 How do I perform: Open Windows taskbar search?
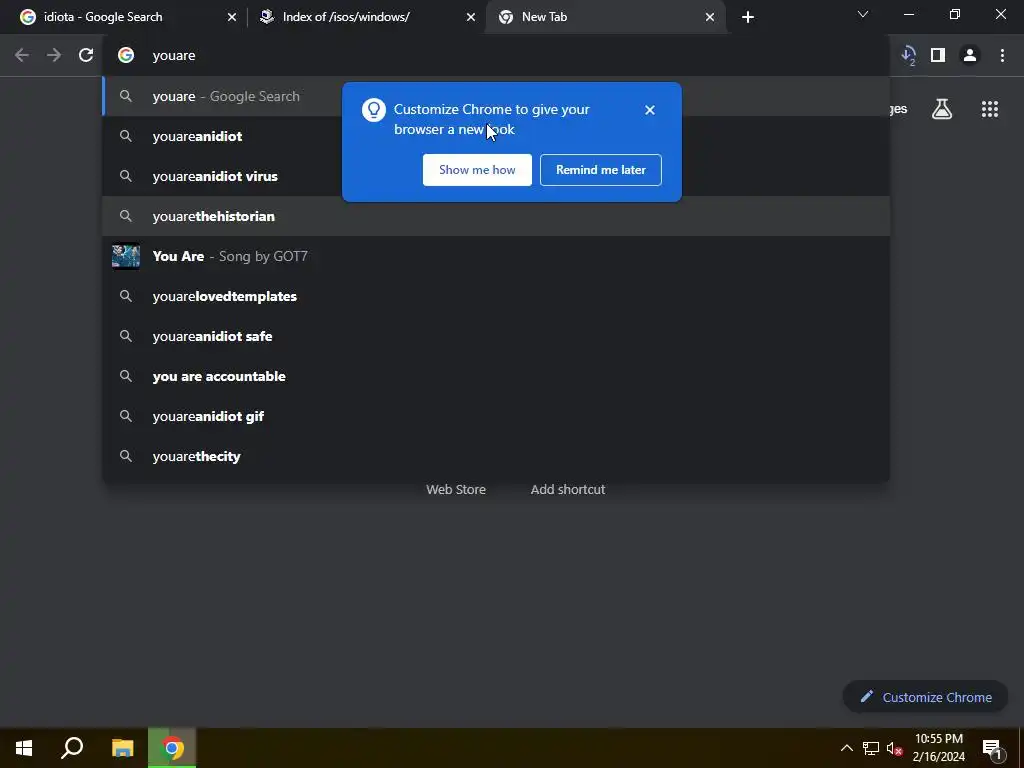tap(72, 748)
